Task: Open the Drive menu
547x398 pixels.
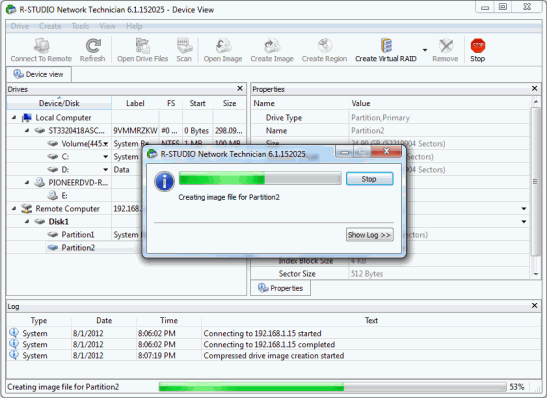Action: 20,26
